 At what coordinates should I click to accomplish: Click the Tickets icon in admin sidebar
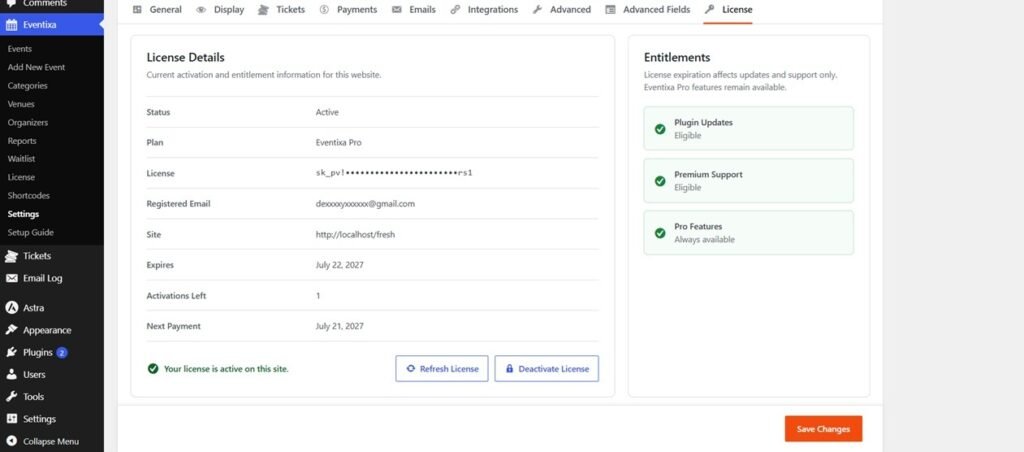[x=11, y=256]
